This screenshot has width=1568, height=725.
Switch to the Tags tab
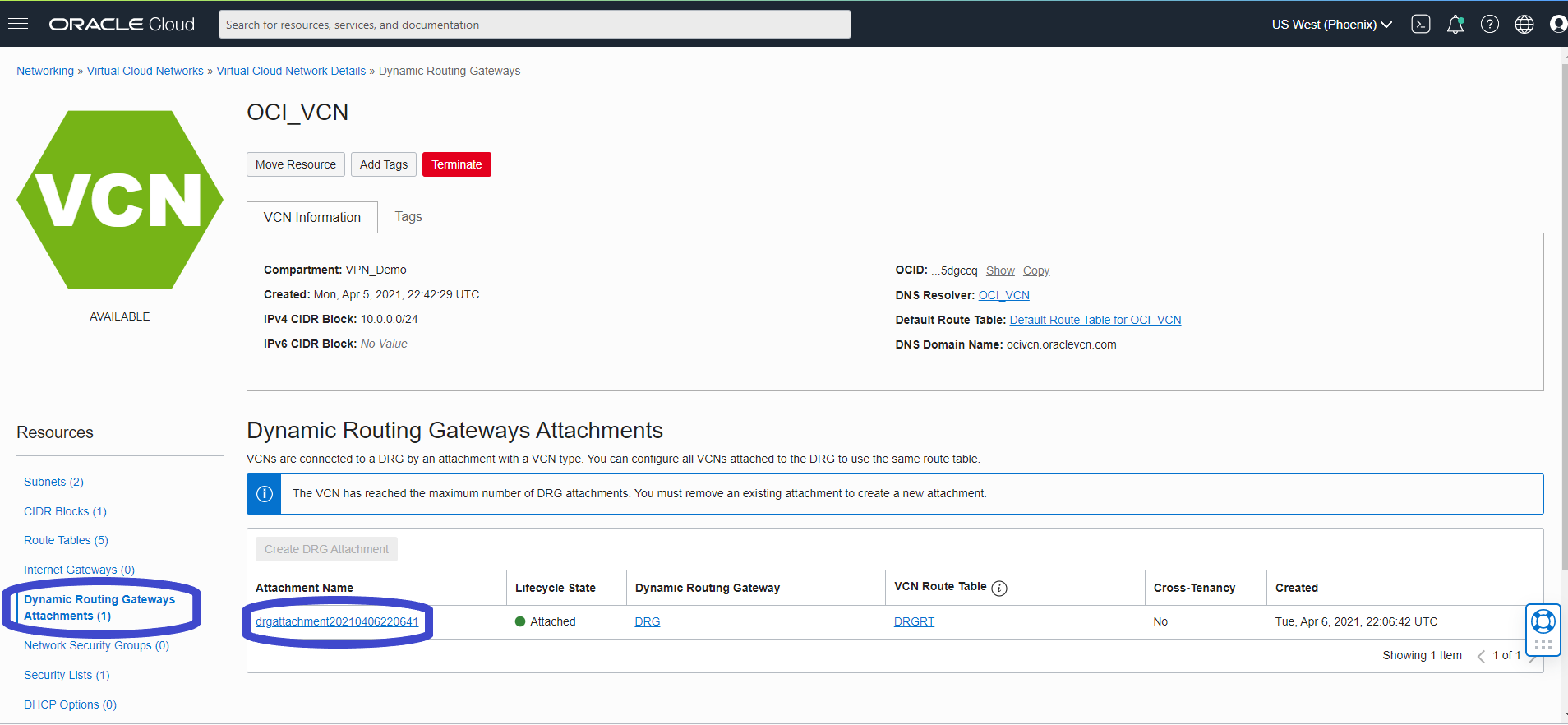pyautogui.click(x=408, y=217)
